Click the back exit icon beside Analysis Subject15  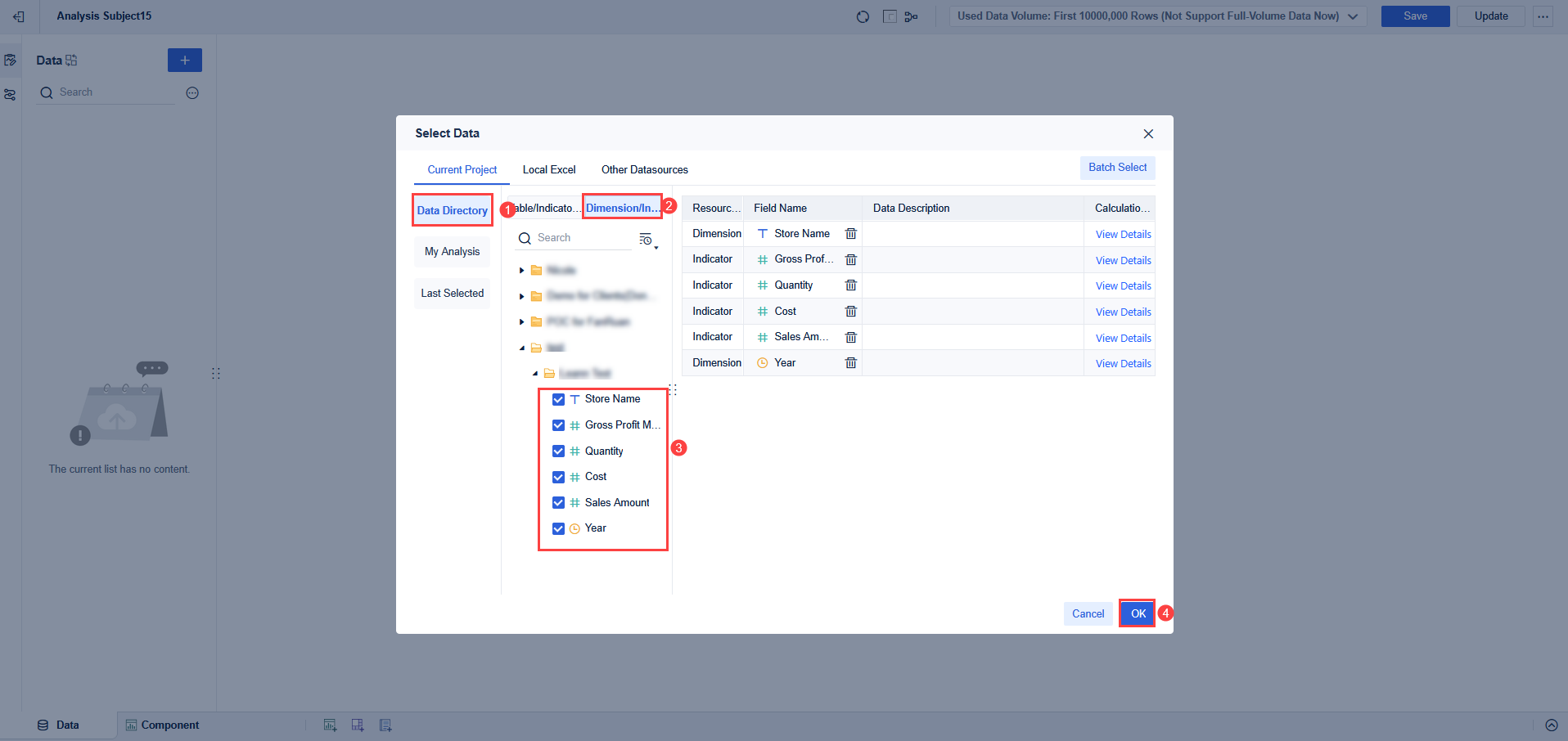(x=19, y=16)
